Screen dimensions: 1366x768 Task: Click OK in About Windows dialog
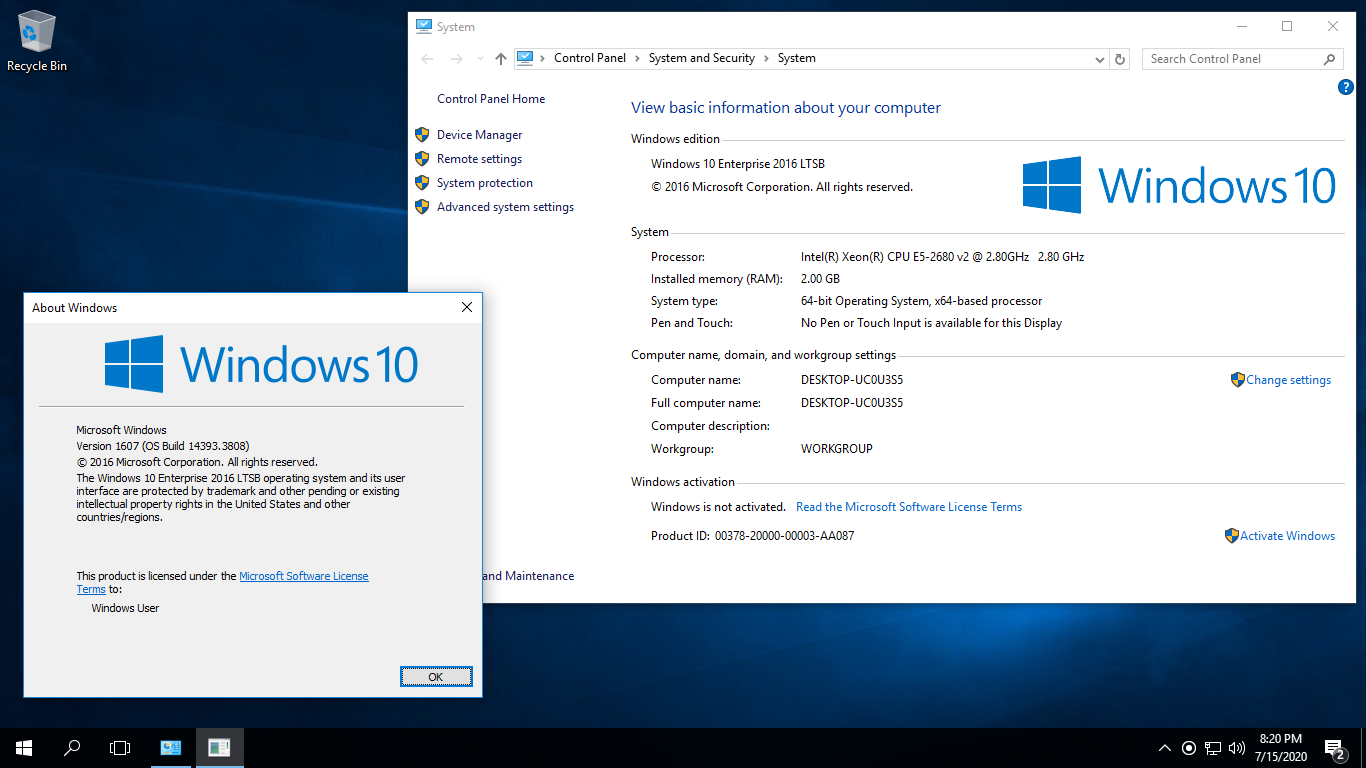[x=436, y=677]
